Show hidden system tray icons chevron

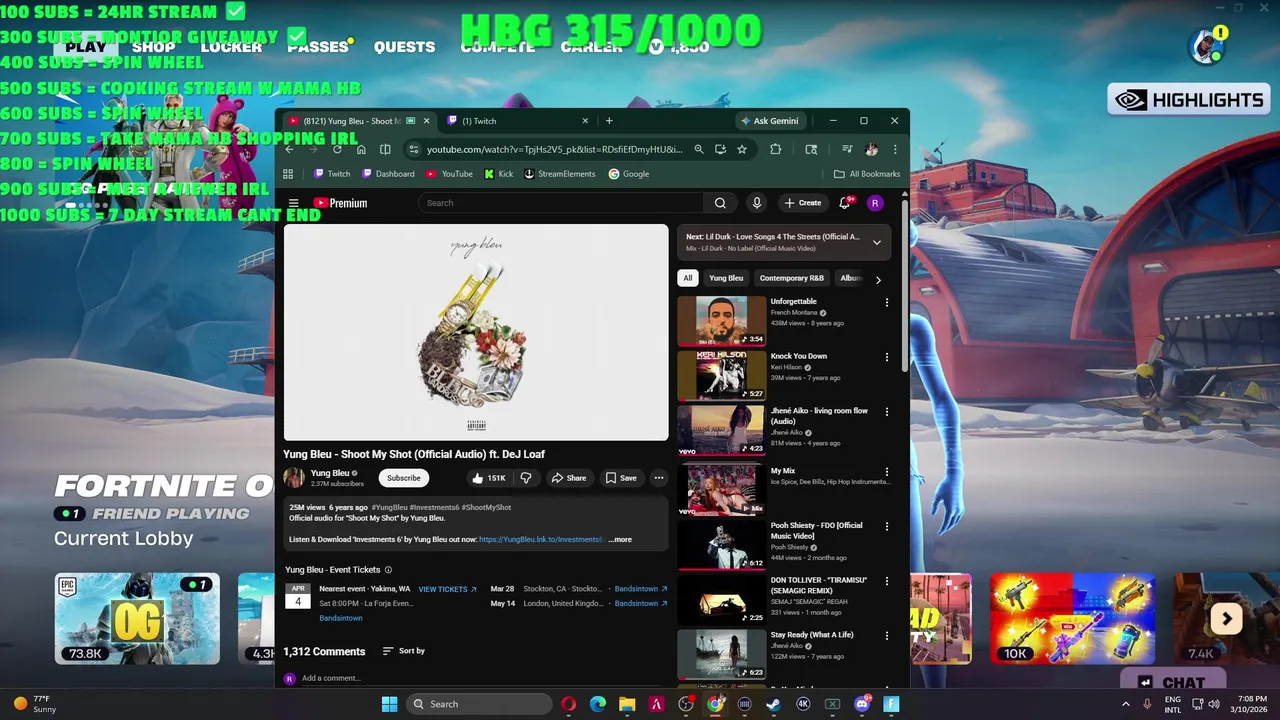pos(1126,704)
